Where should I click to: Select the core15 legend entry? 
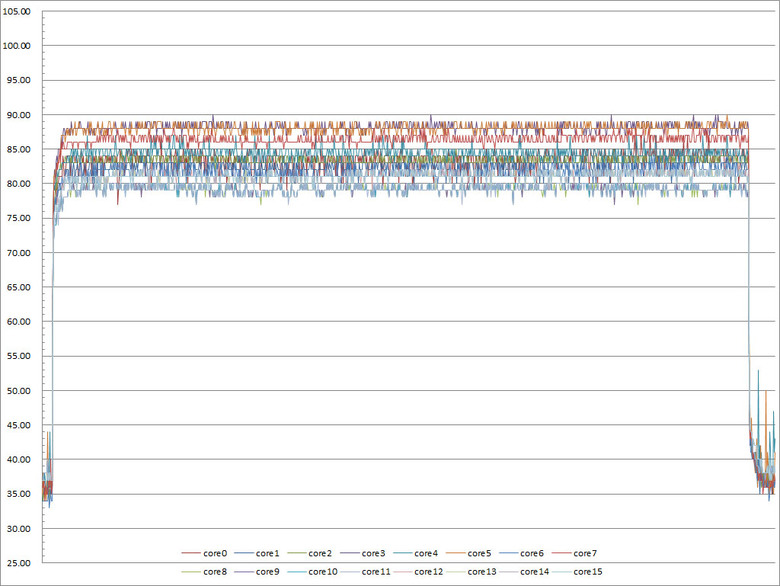[x=578, y=572]
